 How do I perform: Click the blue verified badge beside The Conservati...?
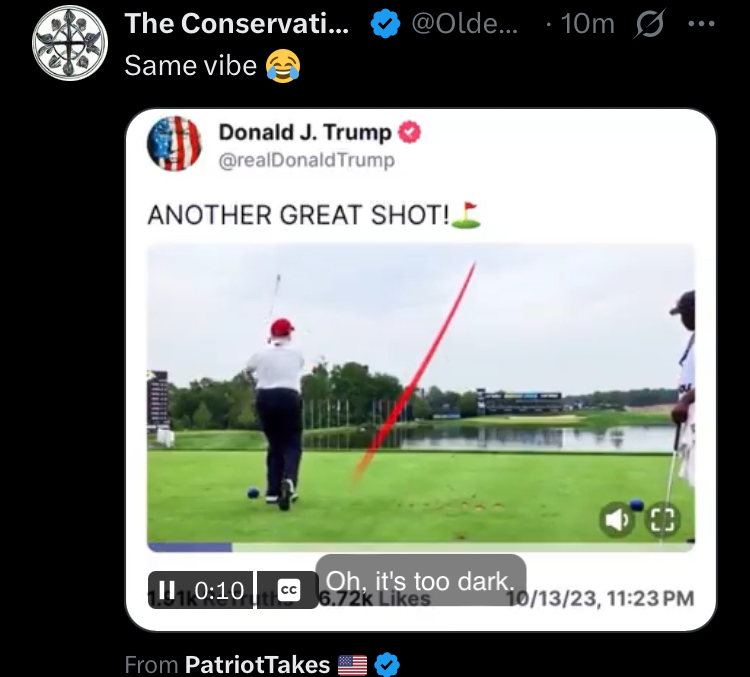coord(384,24)
